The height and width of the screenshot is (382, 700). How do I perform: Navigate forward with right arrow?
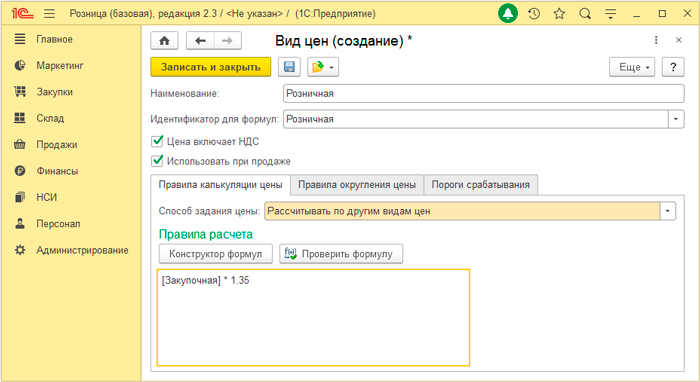228,41
